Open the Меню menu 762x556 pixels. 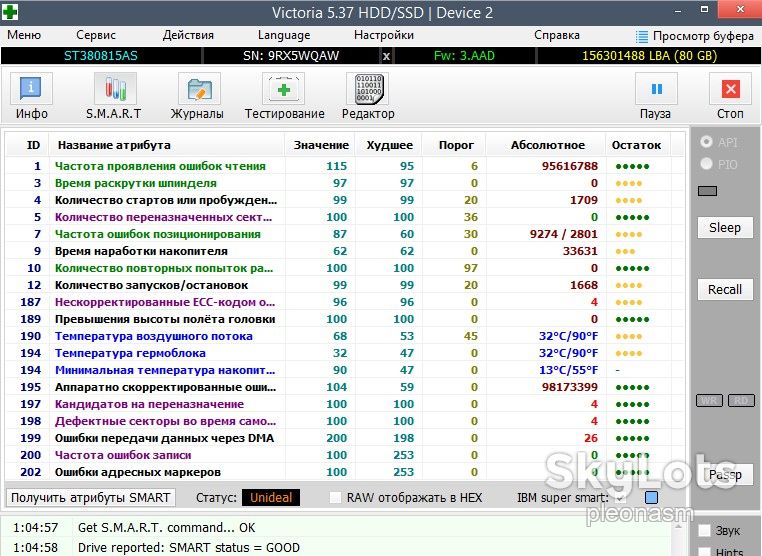coord(24,35)
